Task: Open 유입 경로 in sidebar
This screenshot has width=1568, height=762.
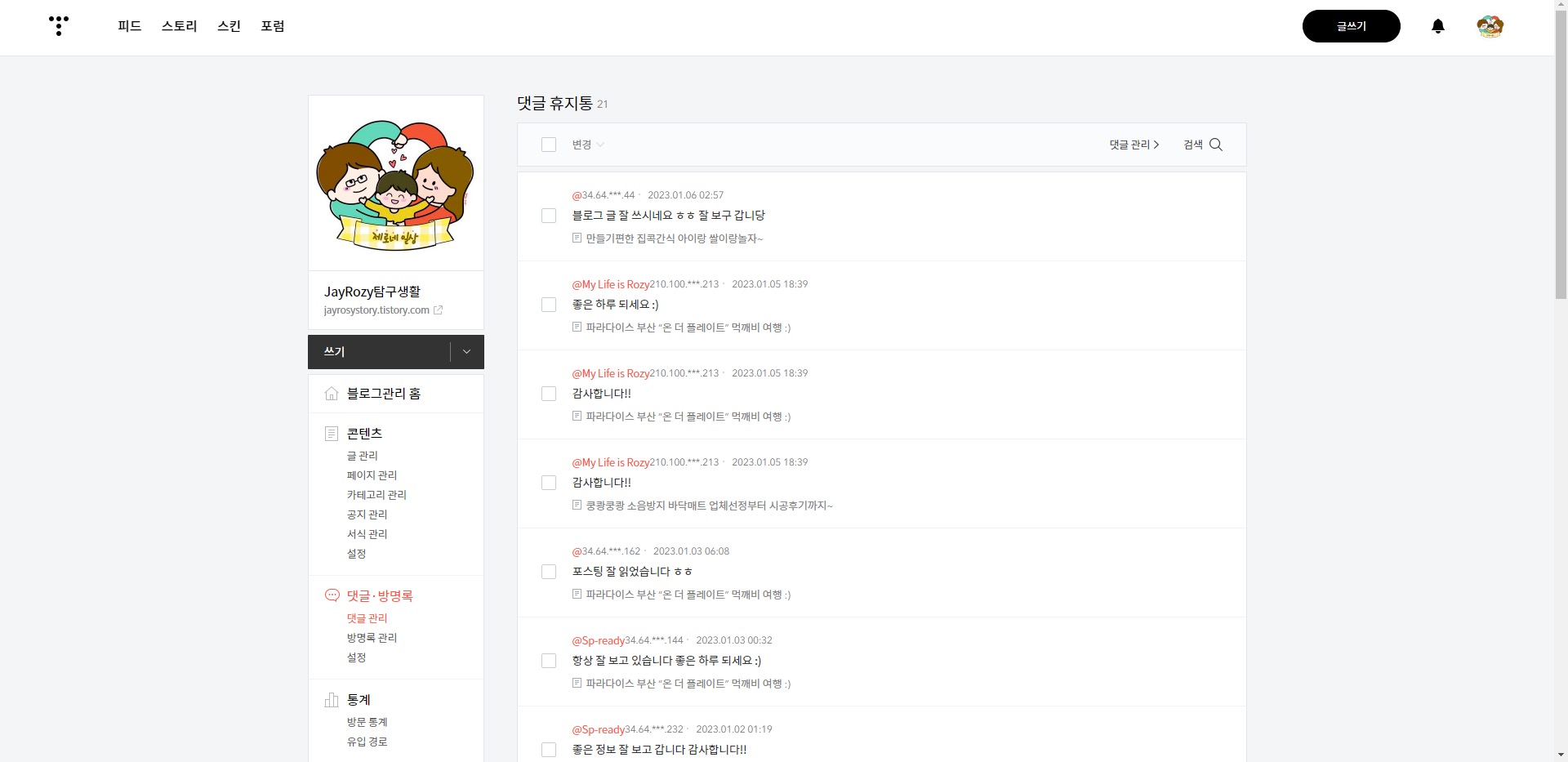Action: click(367, 742)
